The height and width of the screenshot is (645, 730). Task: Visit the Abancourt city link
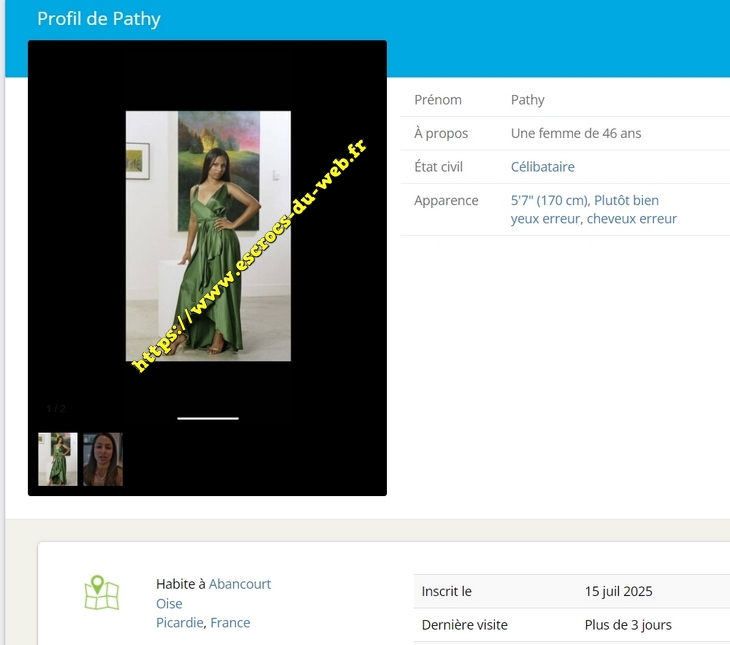coord(240,584)
